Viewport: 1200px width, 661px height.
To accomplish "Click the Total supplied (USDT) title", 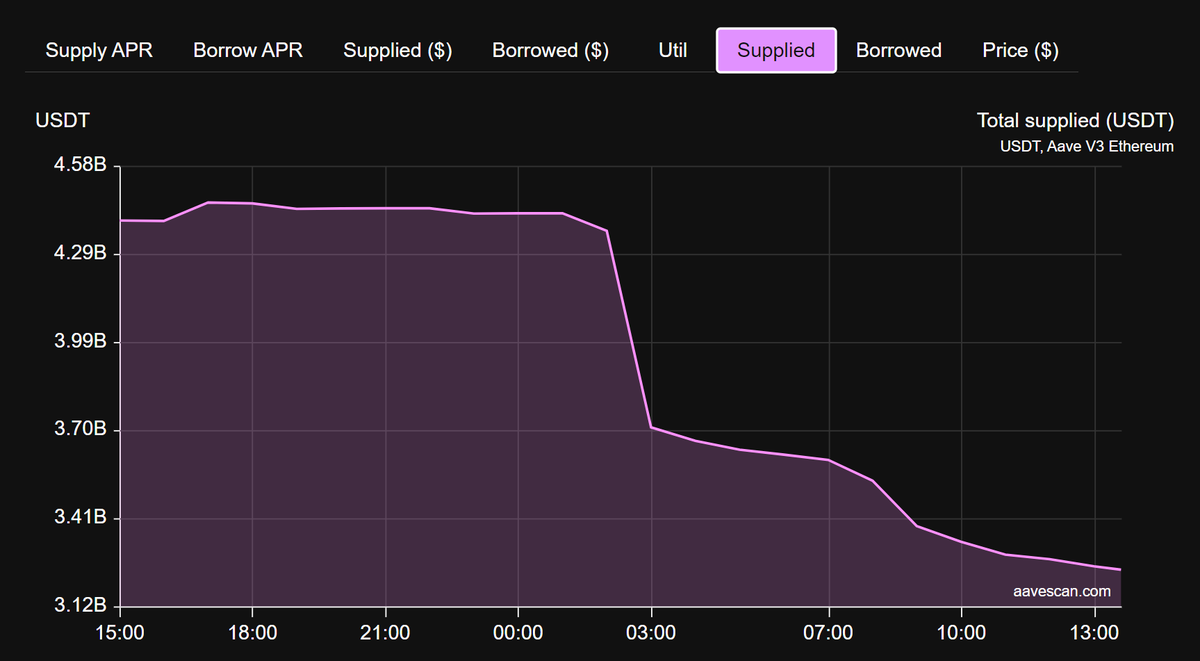I will 1075,121.
